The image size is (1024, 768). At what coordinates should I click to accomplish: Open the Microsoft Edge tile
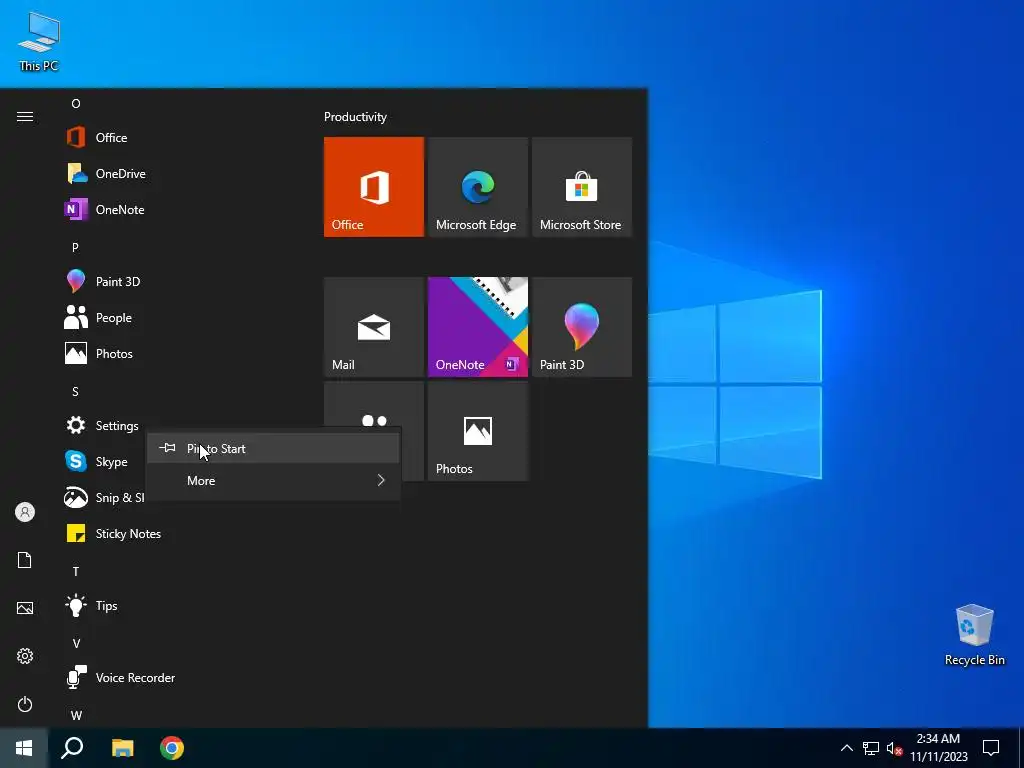477,187
